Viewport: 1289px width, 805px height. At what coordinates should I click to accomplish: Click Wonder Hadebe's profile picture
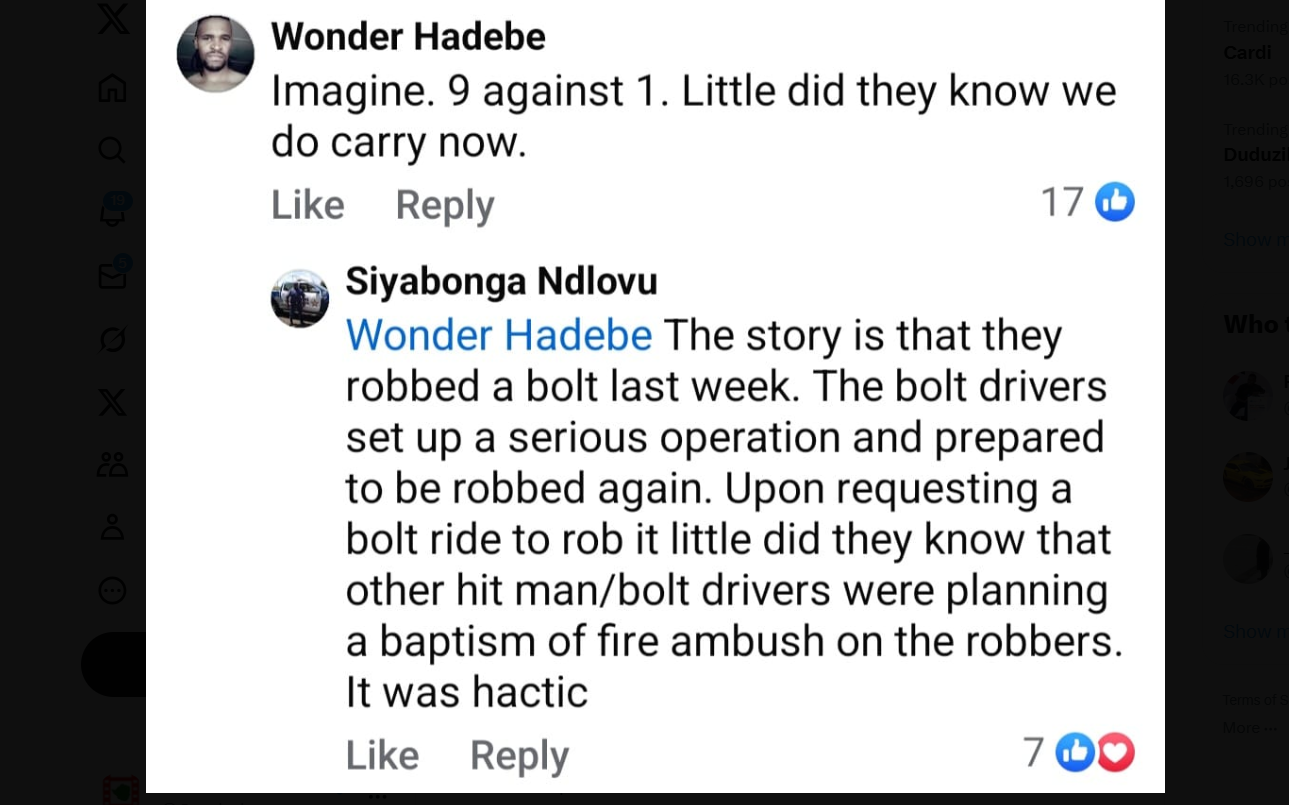215,54
